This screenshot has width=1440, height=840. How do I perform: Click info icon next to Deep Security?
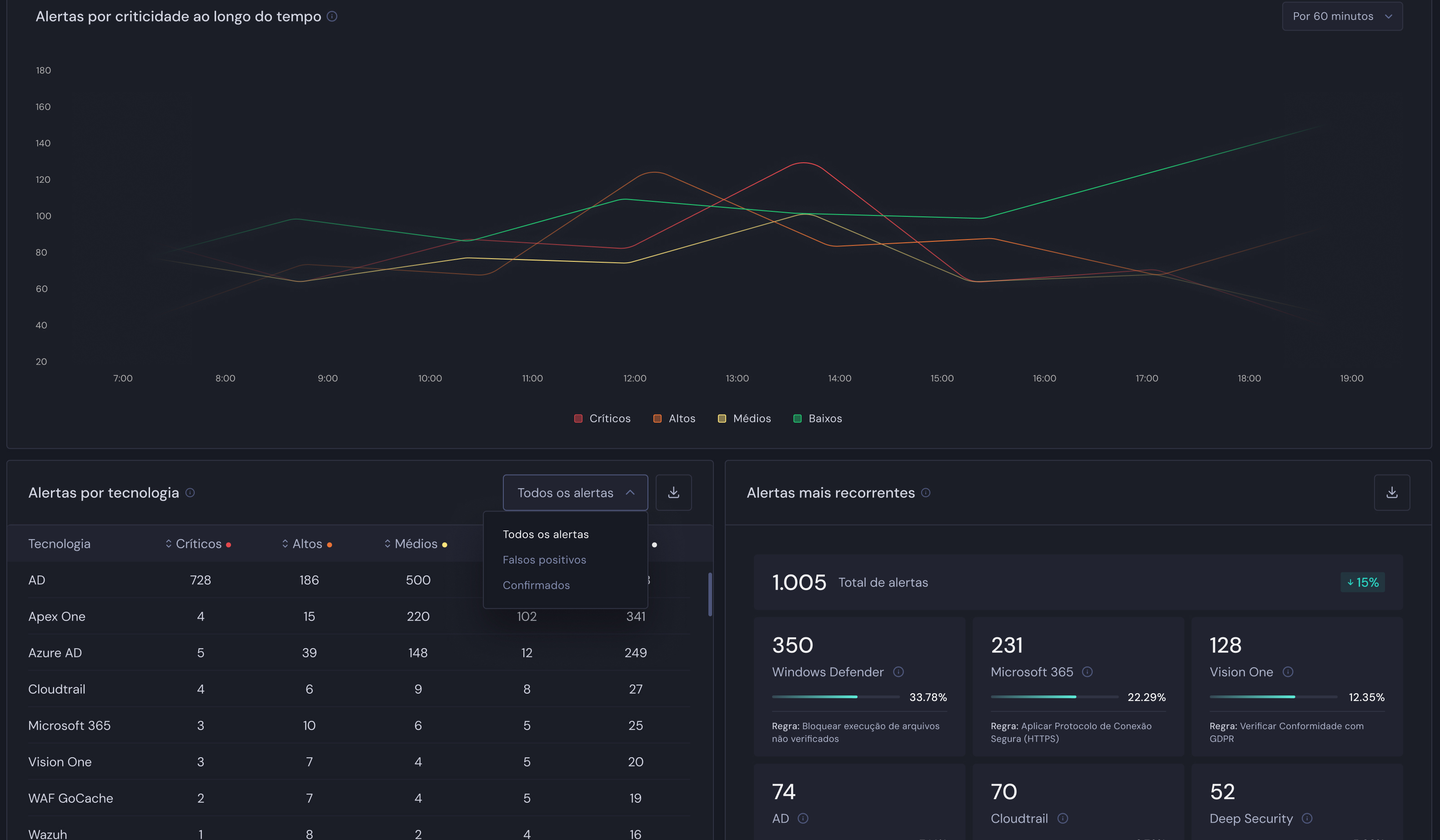coord(1307,818)
